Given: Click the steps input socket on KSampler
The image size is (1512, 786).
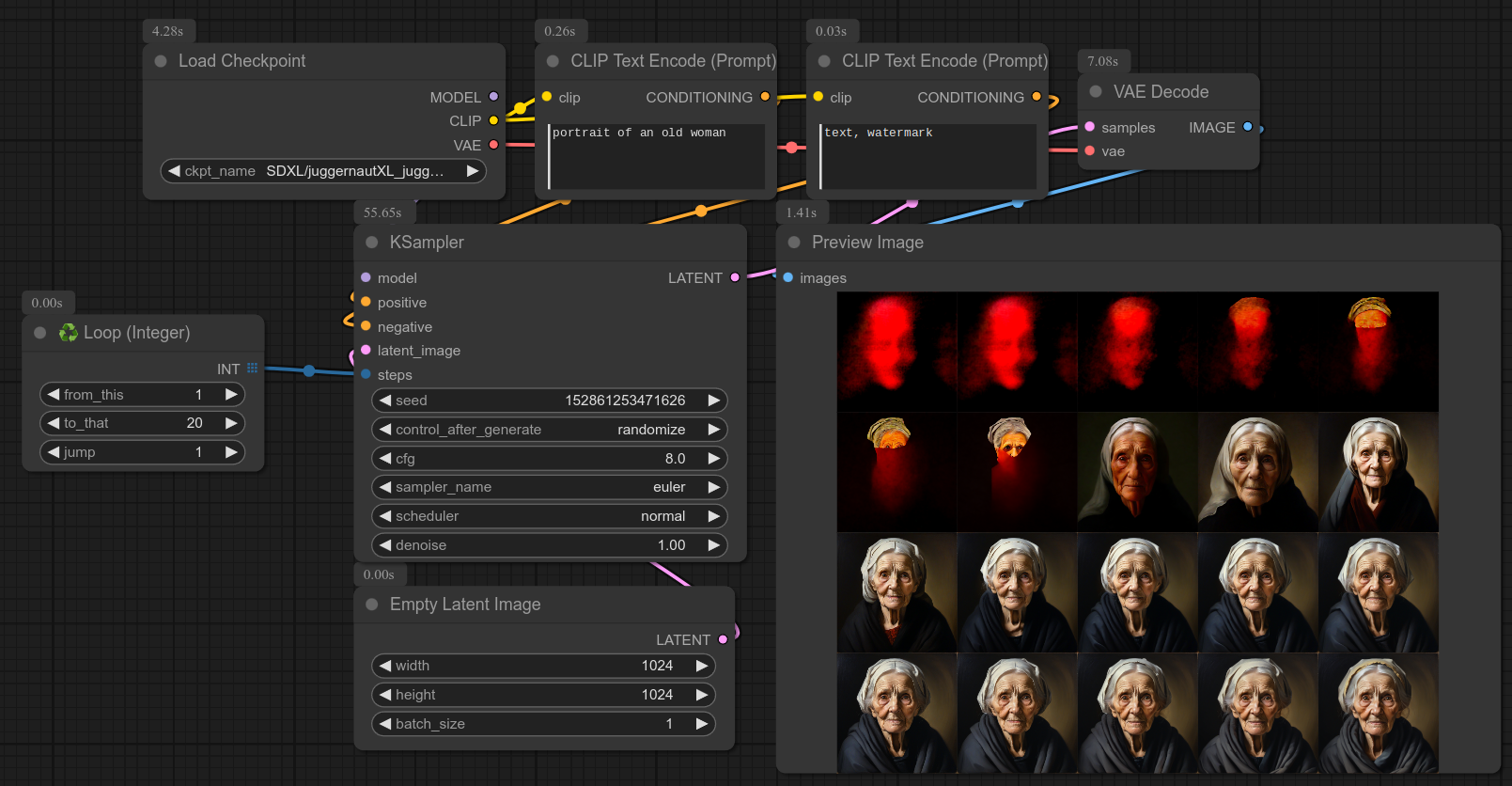Looking at the screenshot, I should 366,374.
